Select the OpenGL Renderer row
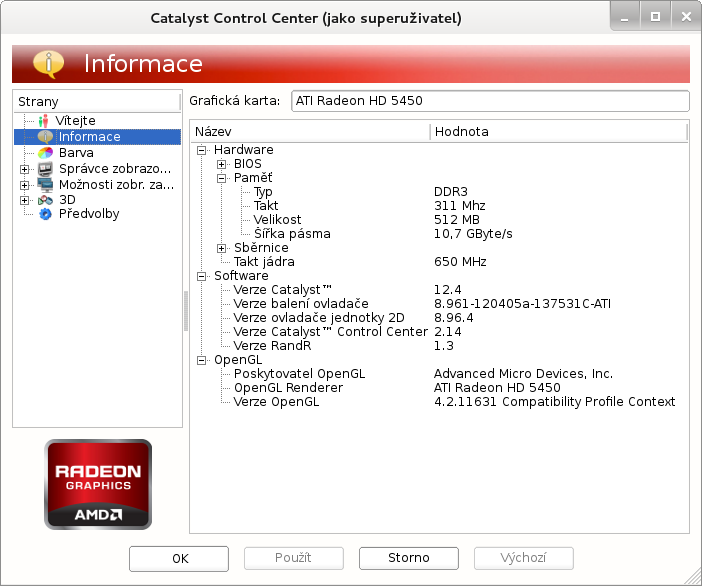 coord(439,388)
